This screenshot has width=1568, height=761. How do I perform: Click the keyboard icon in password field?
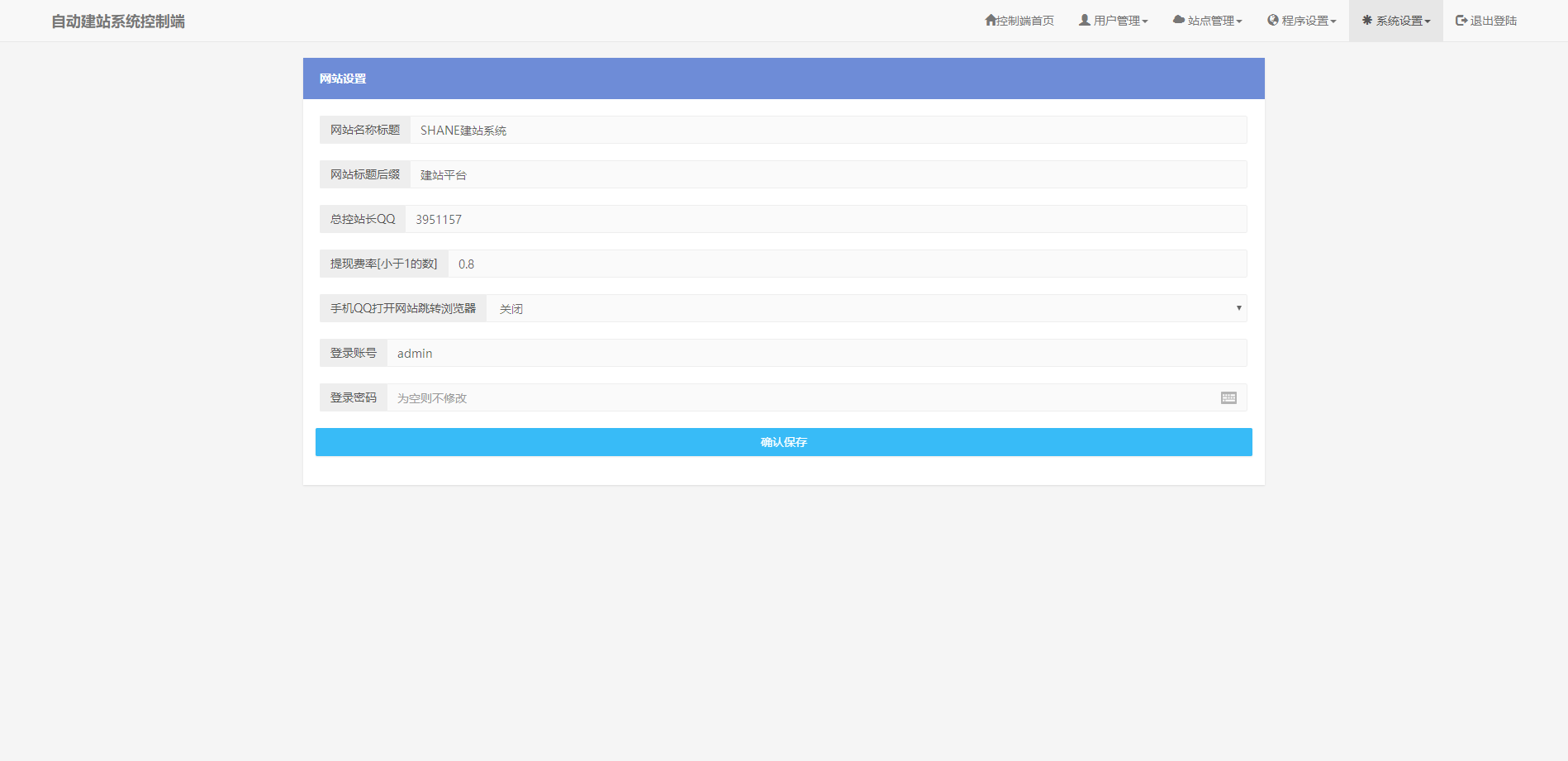point(1228,397)
